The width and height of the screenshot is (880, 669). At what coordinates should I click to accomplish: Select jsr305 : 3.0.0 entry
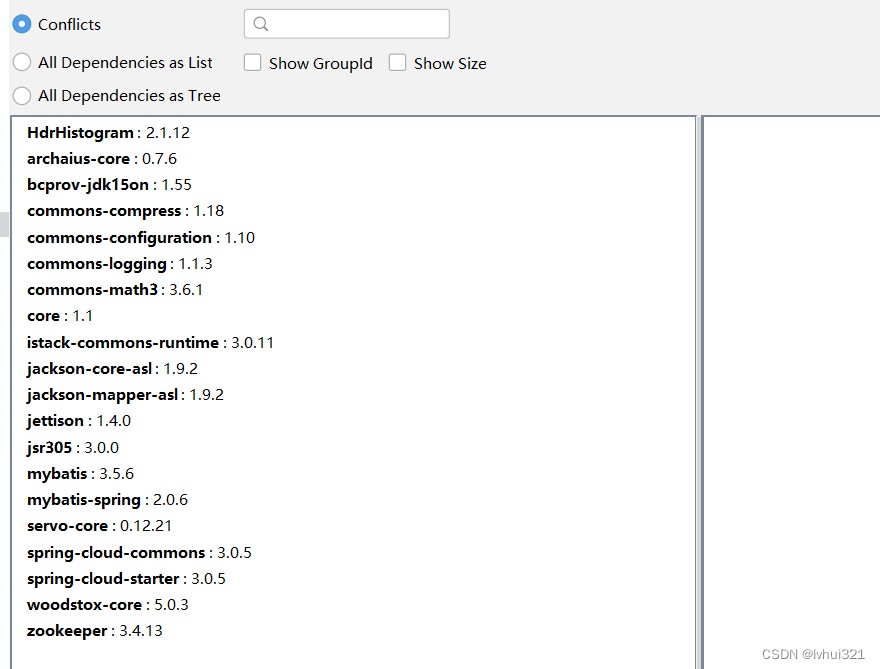point(72,447)
